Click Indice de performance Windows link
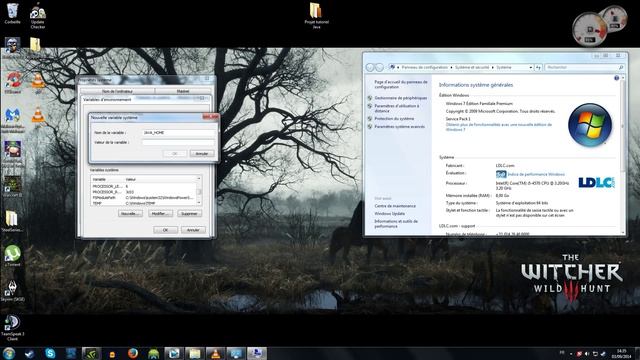640x360 pixels. click(536, 174)
